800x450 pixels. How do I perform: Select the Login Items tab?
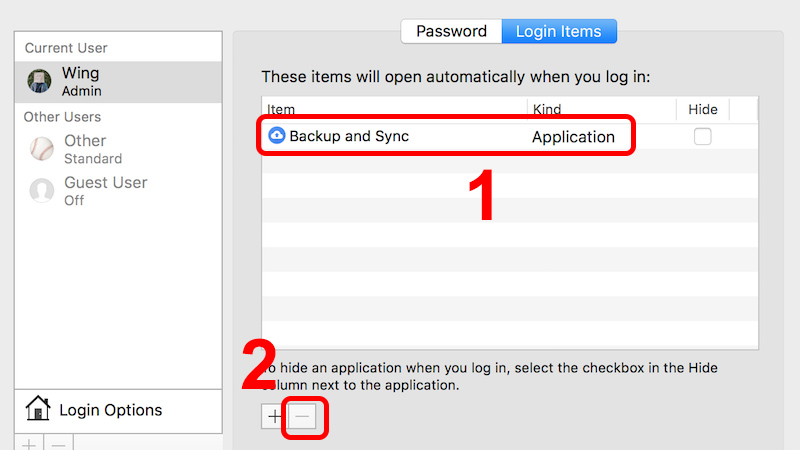(x=559, y=31)
